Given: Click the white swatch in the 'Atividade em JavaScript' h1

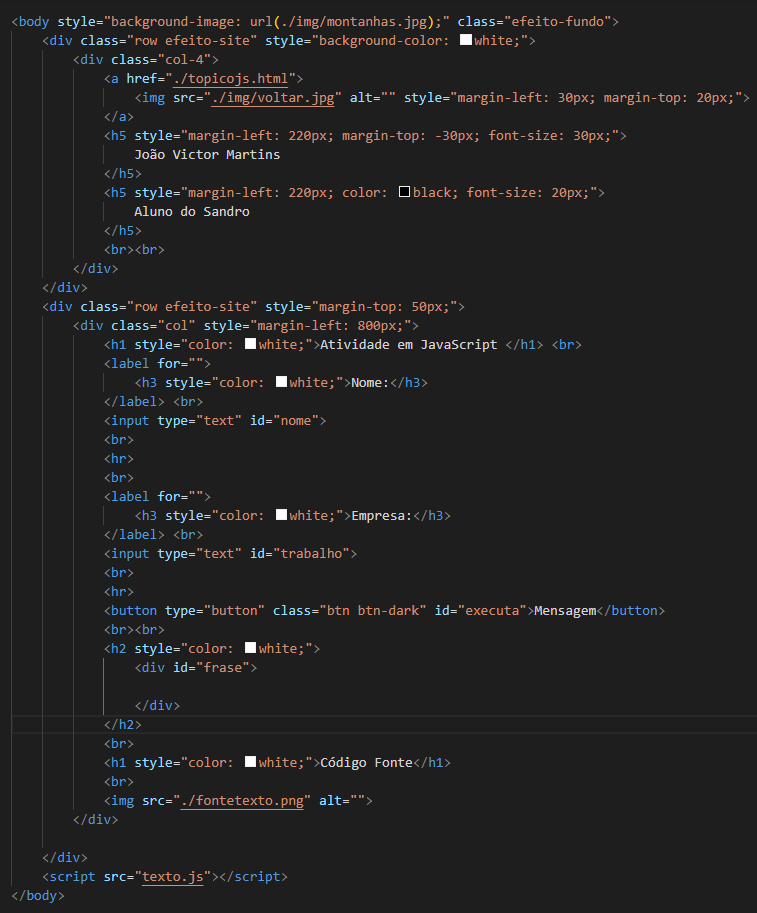Looking at the screenshot, I should (x=250, y=344).
